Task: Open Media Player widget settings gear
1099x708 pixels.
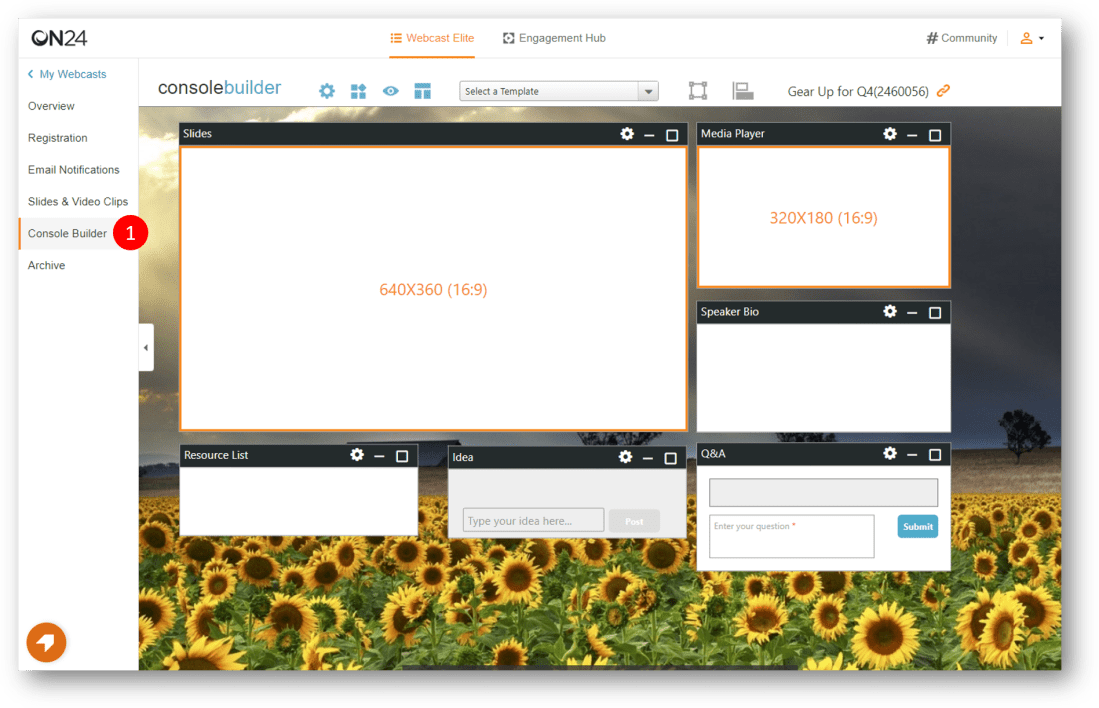Action: point(890,134)
